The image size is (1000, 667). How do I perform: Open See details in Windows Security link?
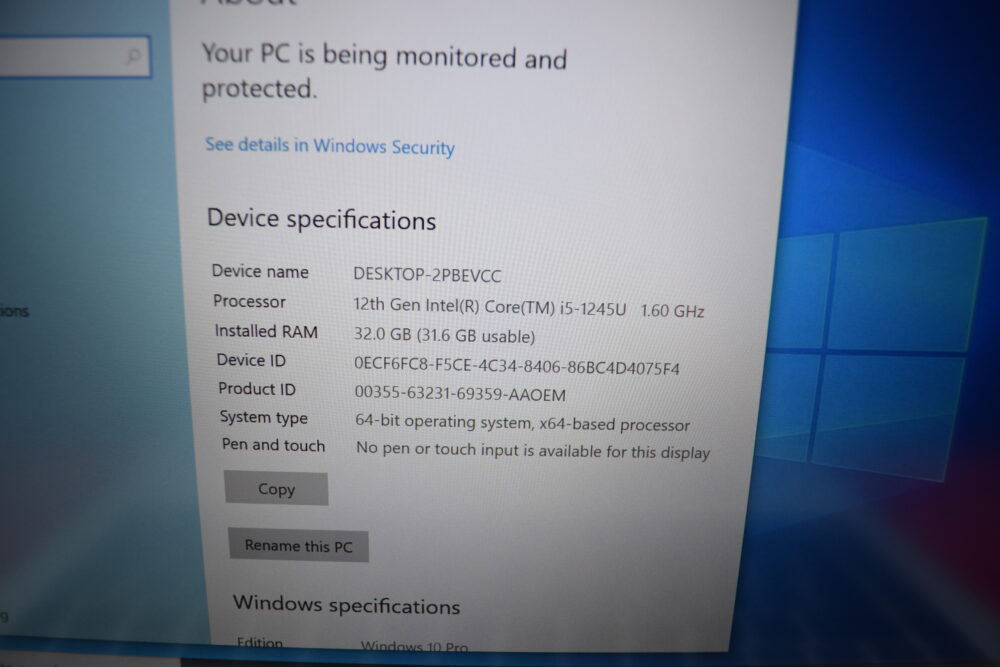point(330,146)
